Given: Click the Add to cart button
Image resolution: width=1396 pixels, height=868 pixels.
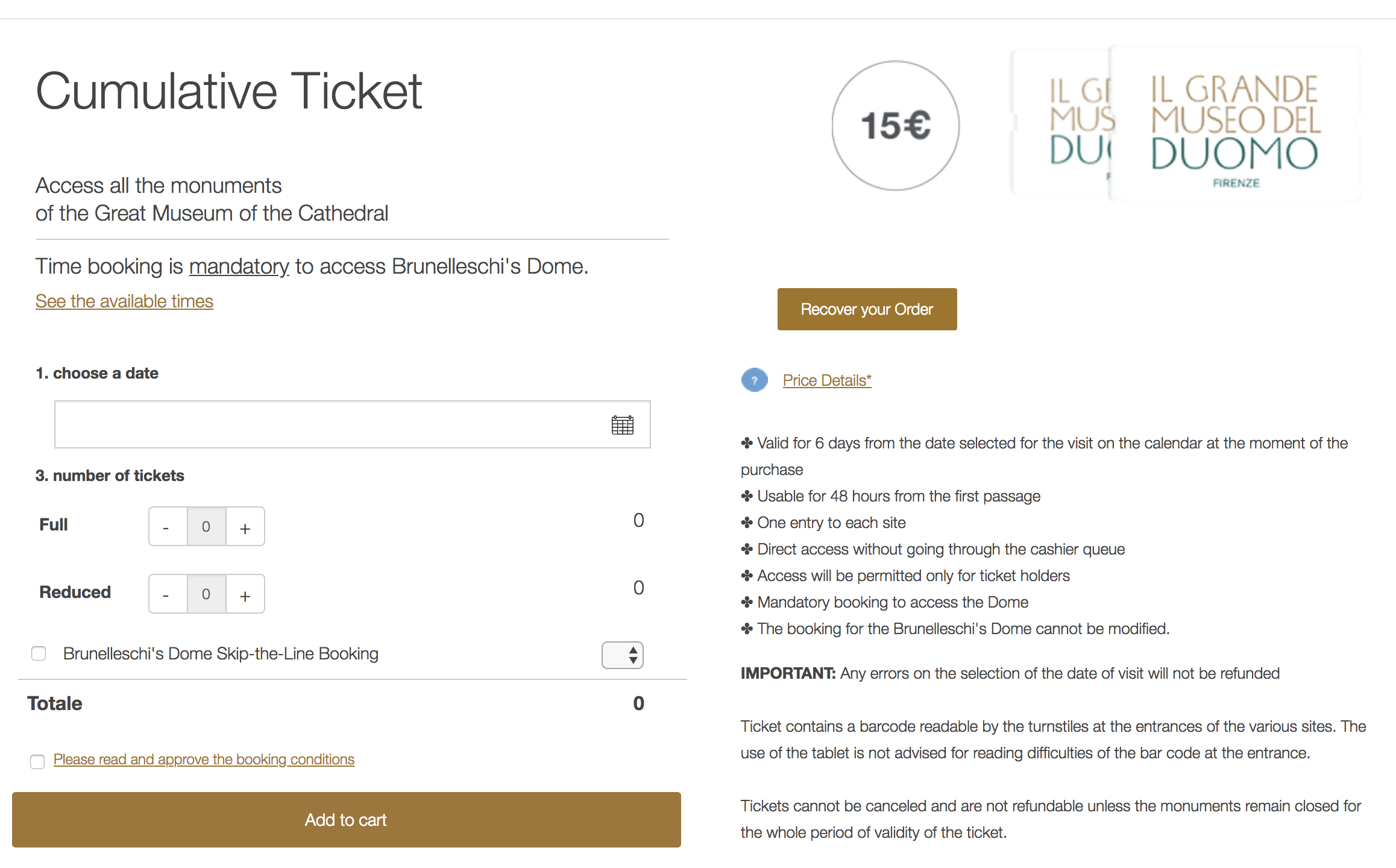Looking at the screenshot, I should click(347, 820).
